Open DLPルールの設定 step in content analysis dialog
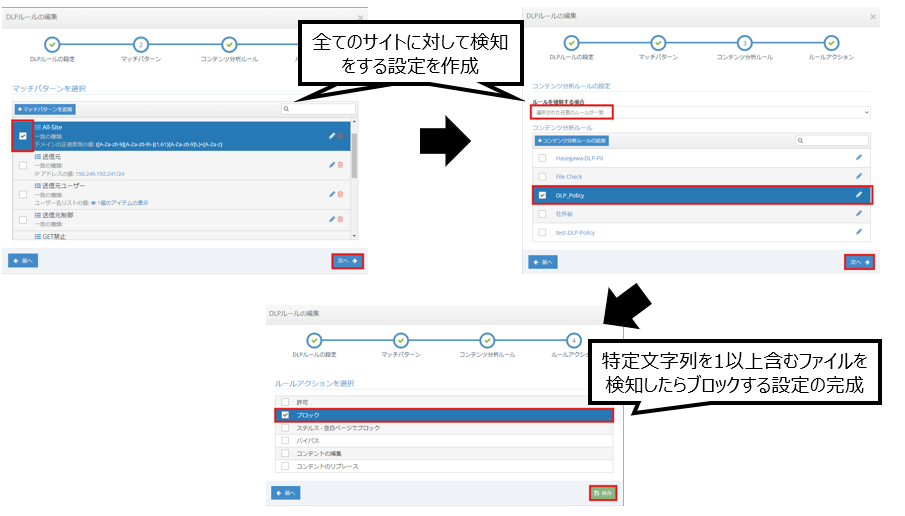 (571, 43)
